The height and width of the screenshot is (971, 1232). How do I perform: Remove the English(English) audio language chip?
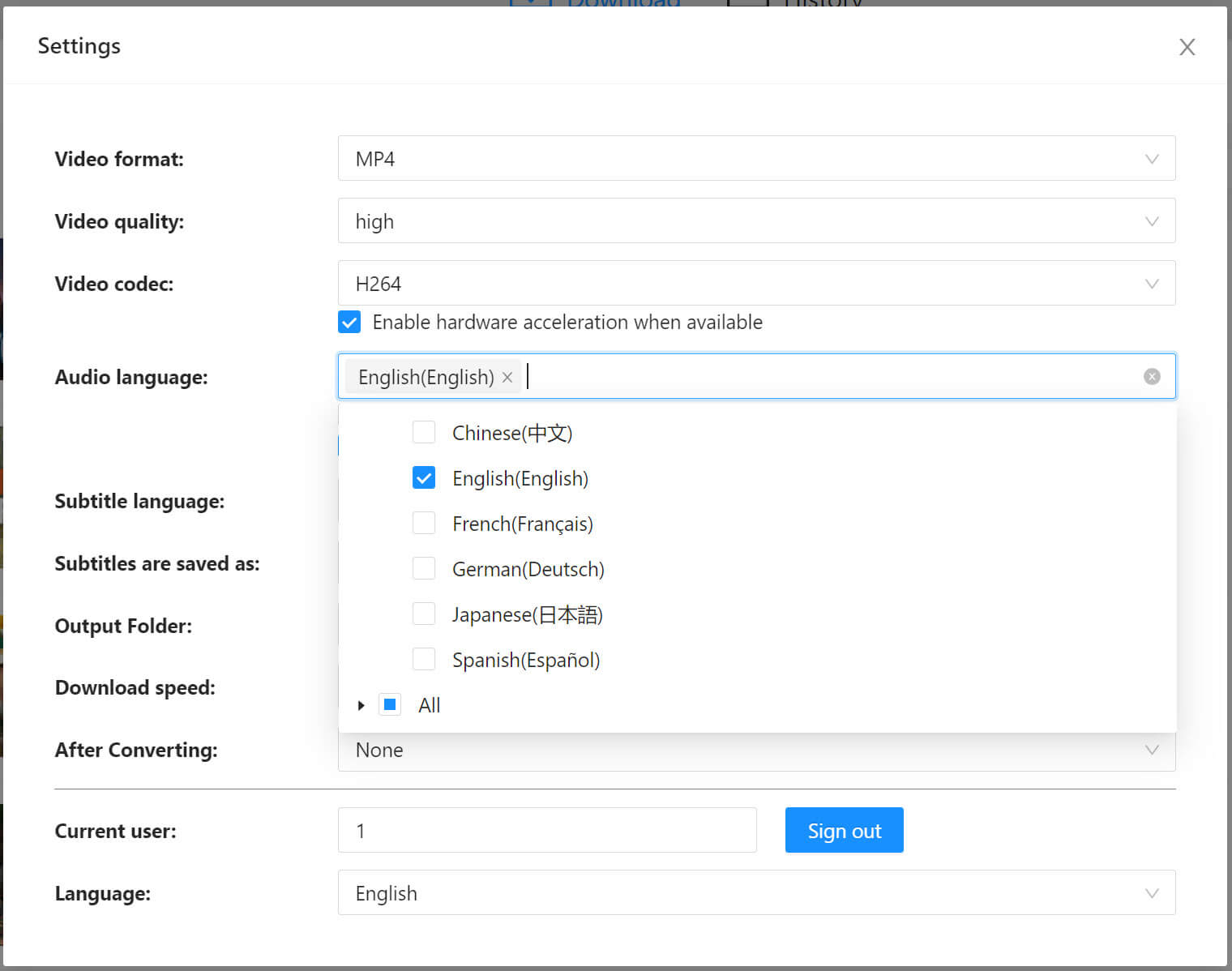[507, 376]
